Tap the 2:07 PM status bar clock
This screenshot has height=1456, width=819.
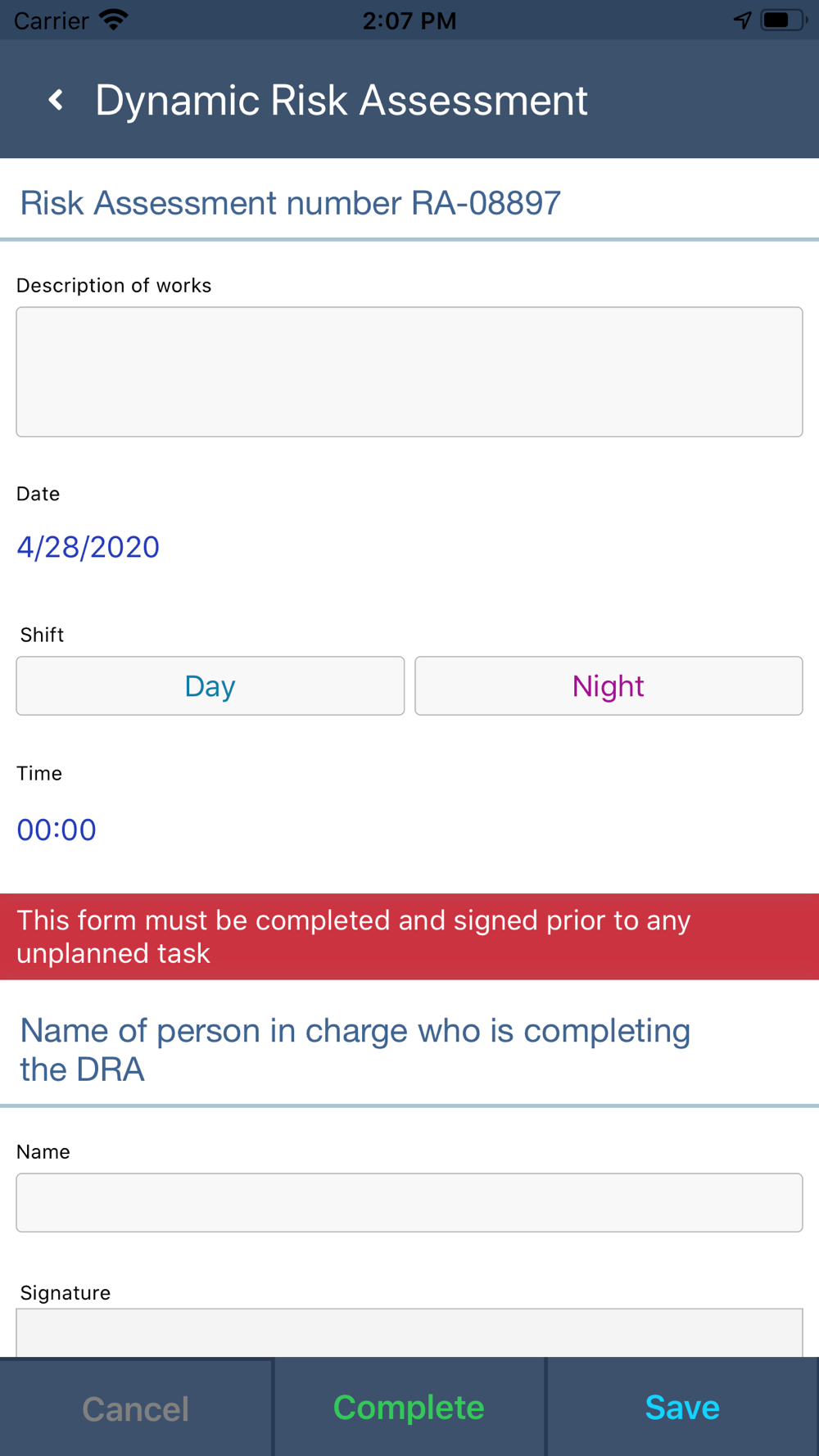click(409, 20)
